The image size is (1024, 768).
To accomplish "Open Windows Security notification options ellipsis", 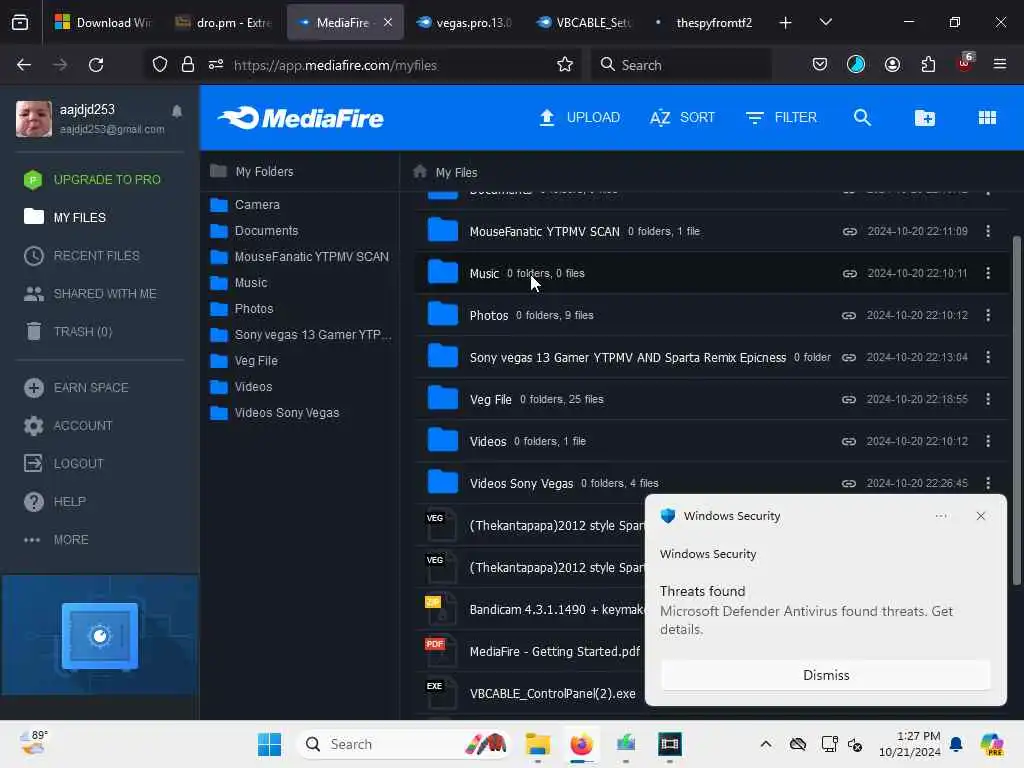I will tap(940, 516).
